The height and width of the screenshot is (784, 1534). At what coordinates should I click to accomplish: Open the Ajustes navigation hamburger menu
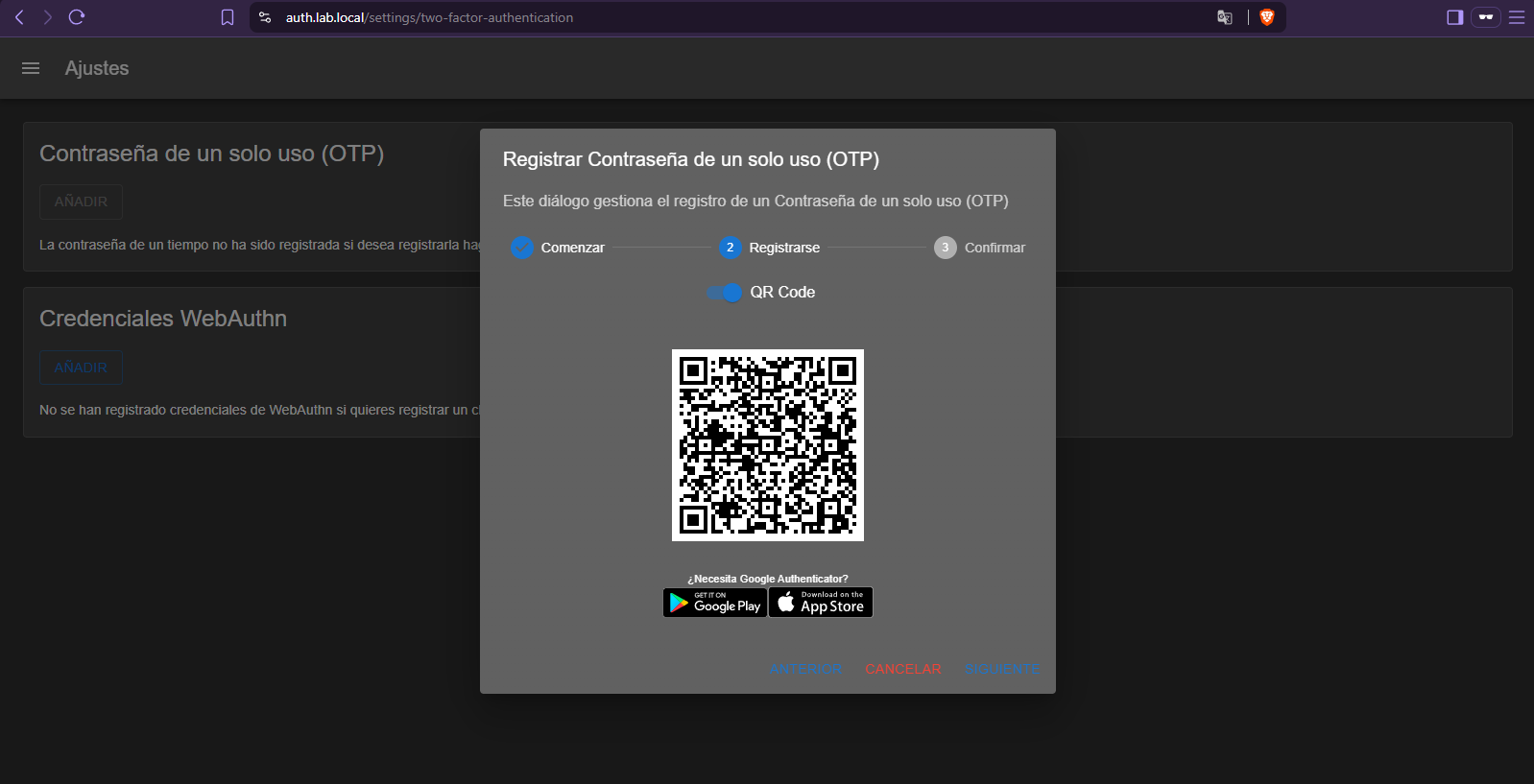(x=31, y=68)
